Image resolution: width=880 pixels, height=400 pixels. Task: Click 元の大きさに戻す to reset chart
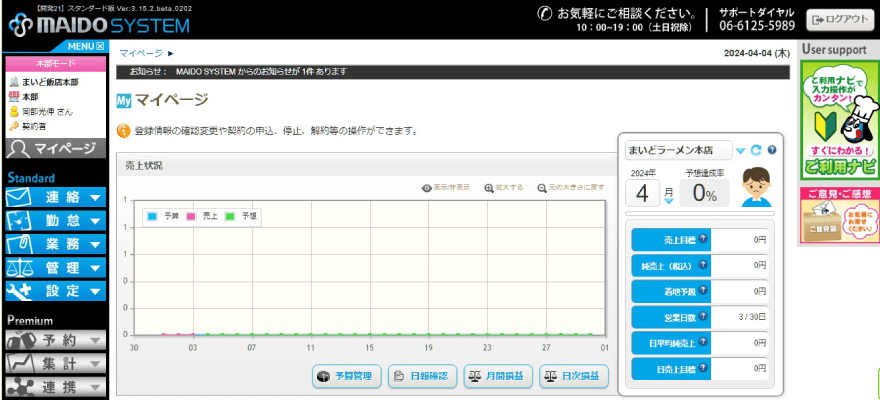571,187
